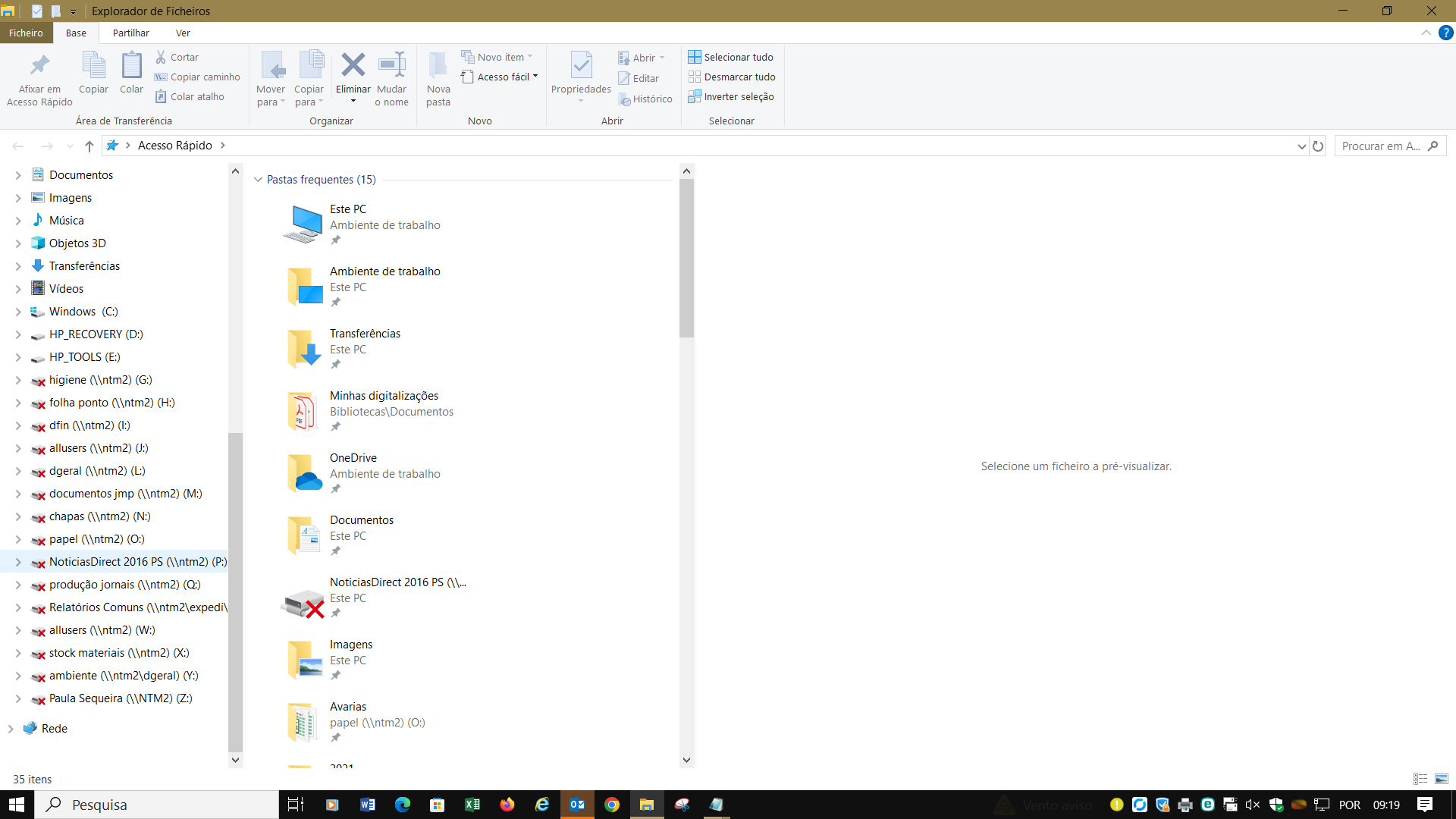Minimize the ribbon with the caret
Image resolution: width=1456 pixels, height=819 pixels.
click(1426, 33)
